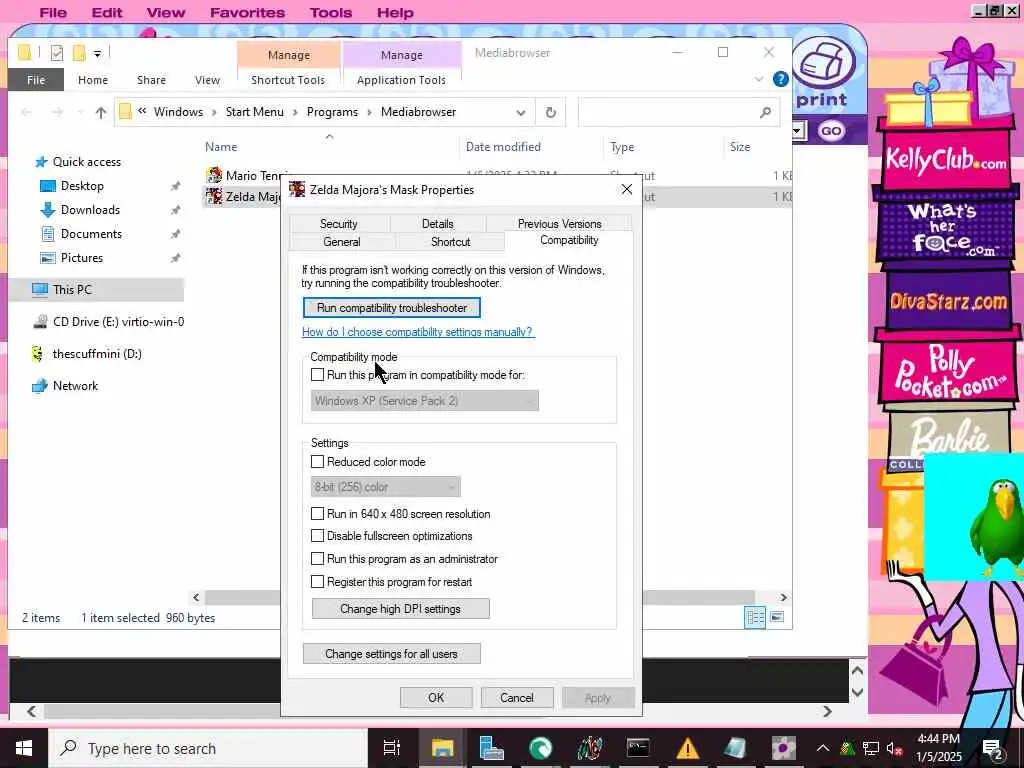The height and width of the screenshot is (768, 1024).
Task: Open the command prompt taskbar icon
Action: [638, 748]
